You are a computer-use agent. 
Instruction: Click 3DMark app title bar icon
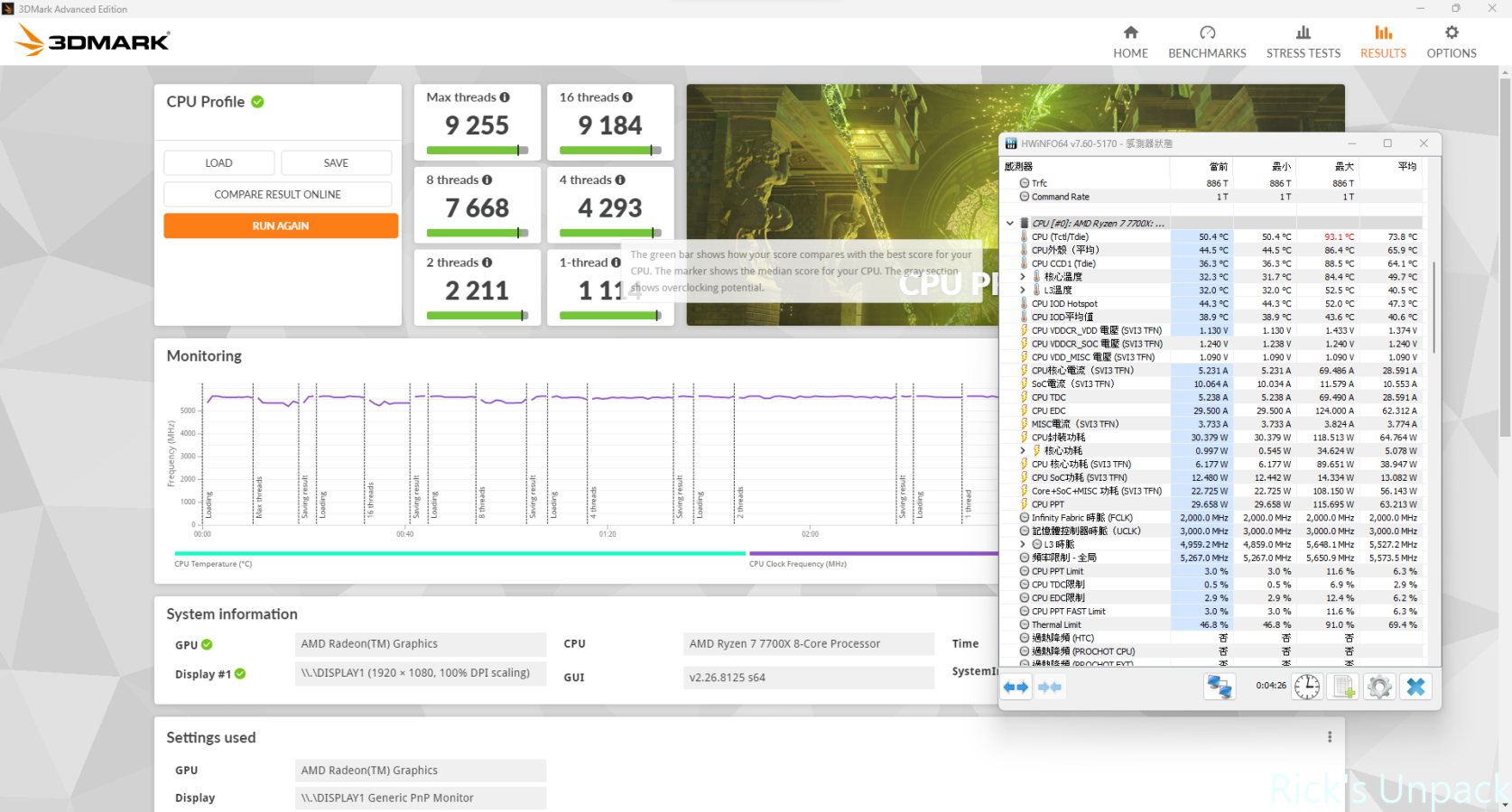8,9
